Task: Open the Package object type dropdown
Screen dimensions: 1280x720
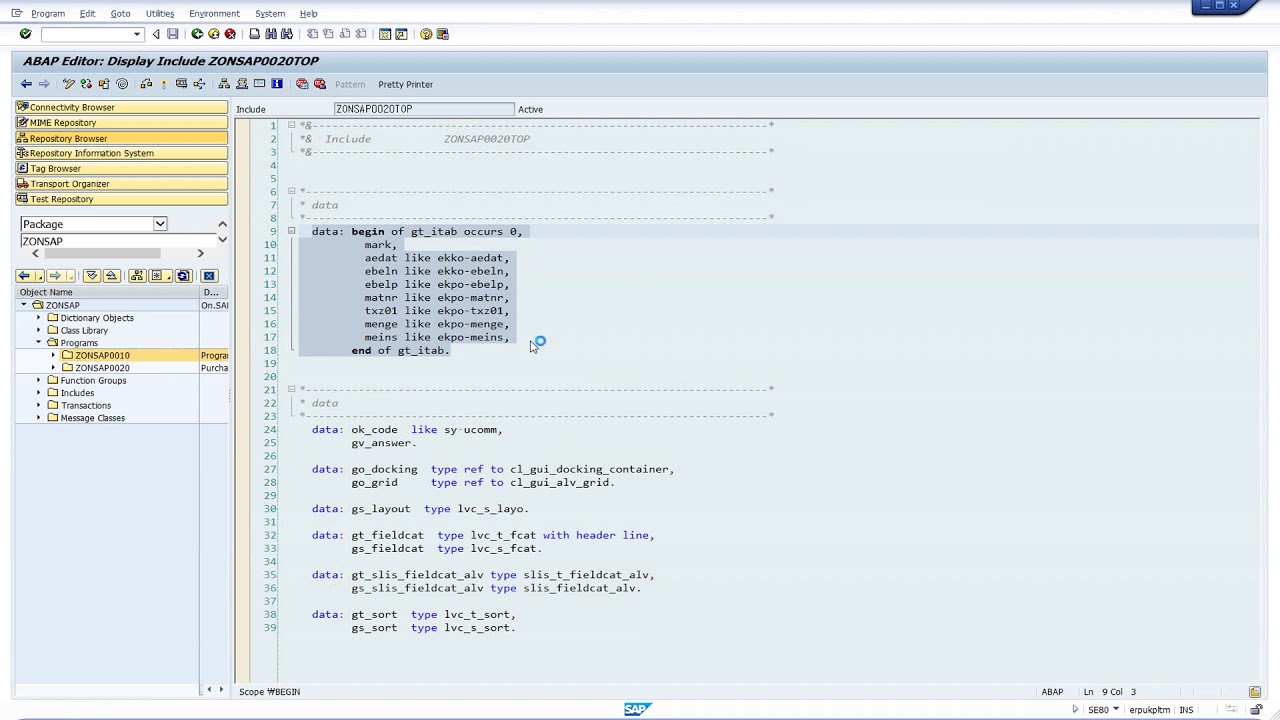Action: point(160,224)
